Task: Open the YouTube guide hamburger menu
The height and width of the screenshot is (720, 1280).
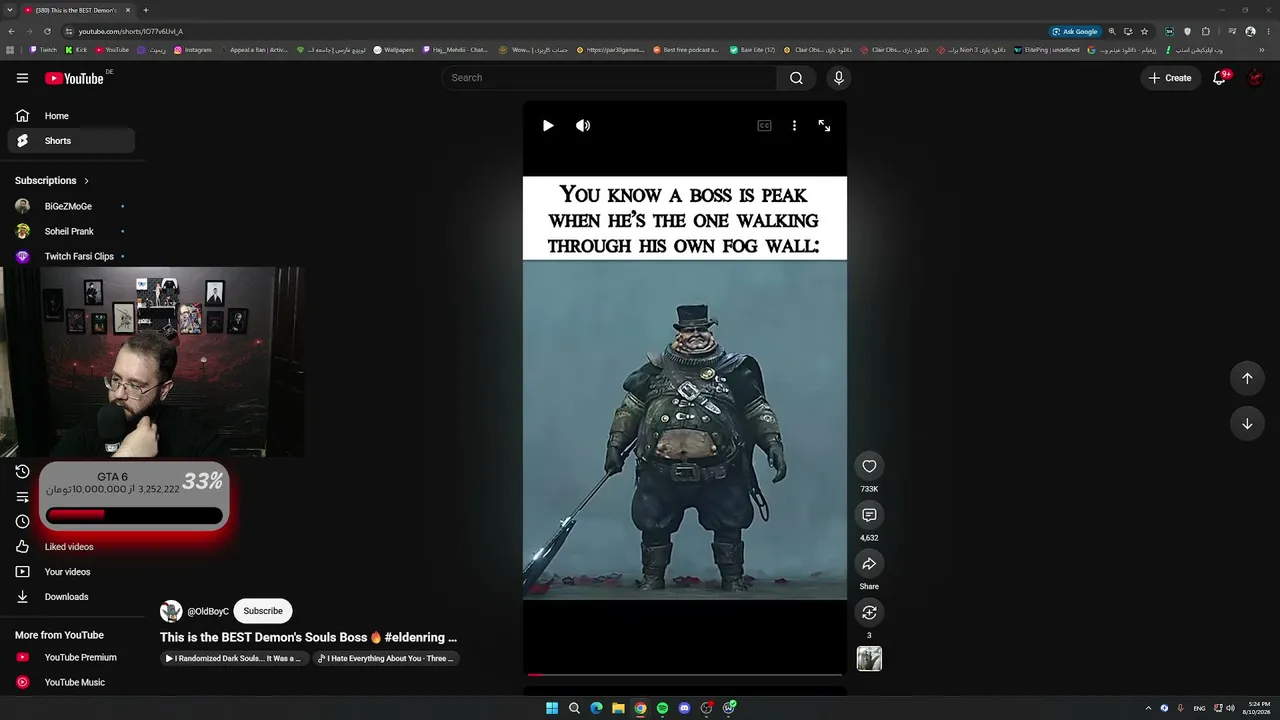Action: [x=22, y=78]
